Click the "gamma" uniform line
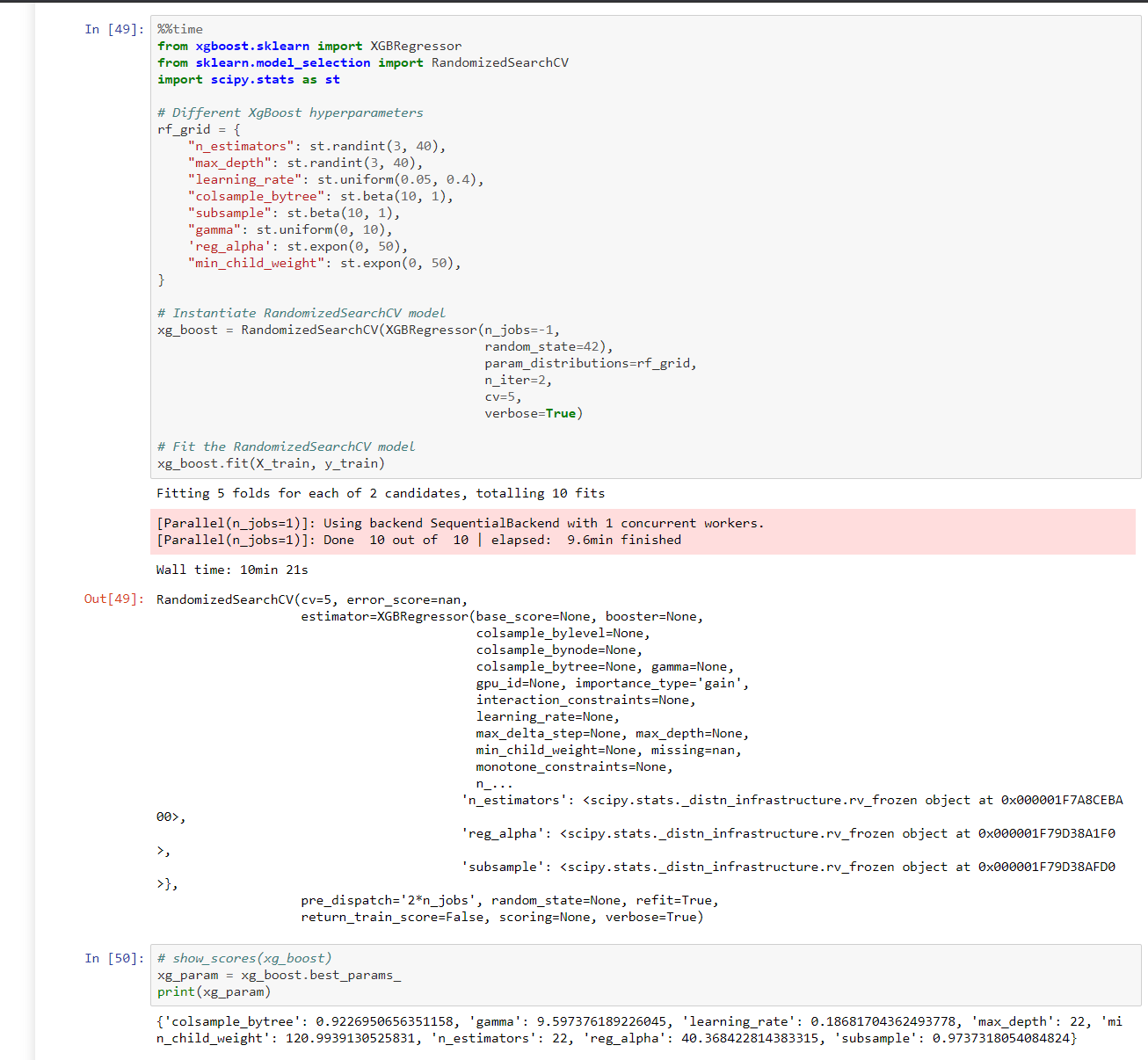Image resolution: width=1148 pixels, height=1060 pixels. 290,229
